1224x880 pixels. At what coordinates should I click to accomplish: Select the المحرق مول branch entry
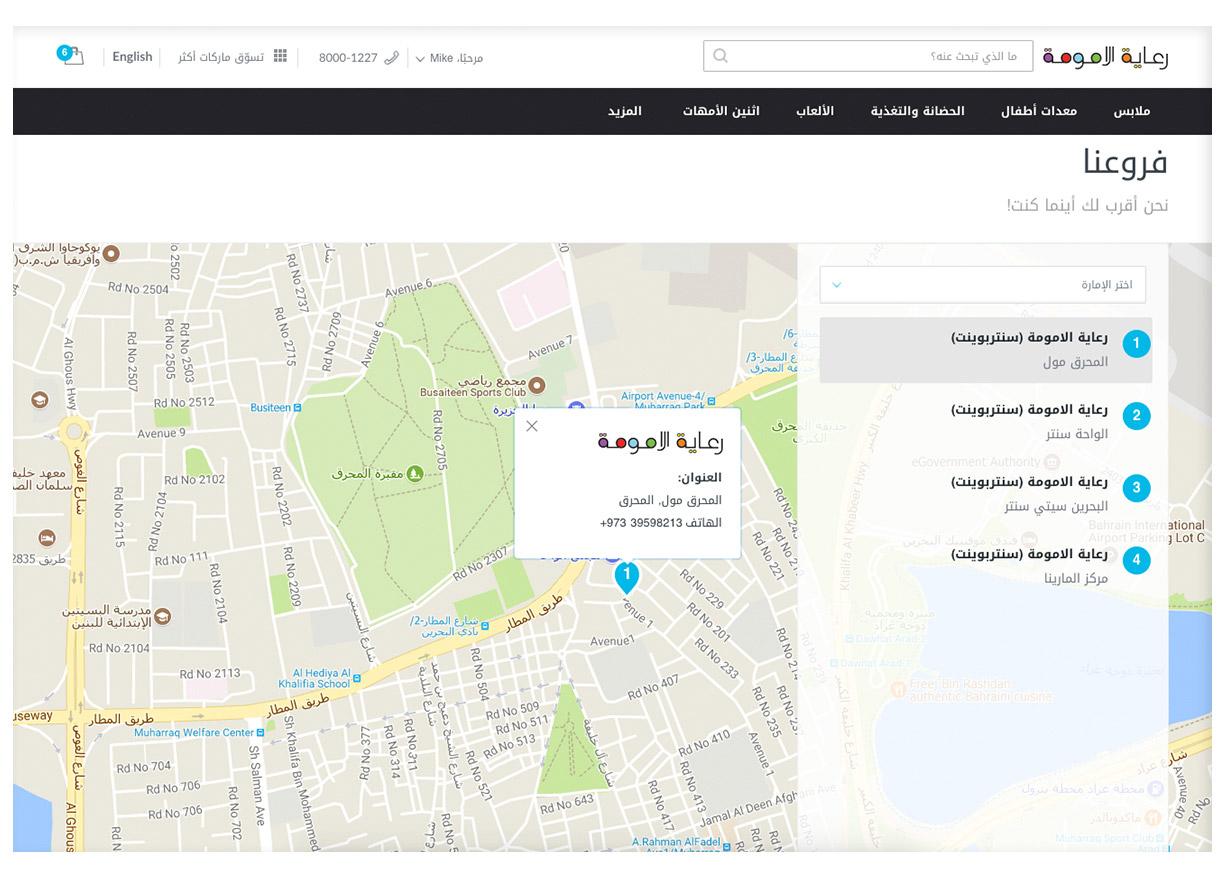pos(986,351)
